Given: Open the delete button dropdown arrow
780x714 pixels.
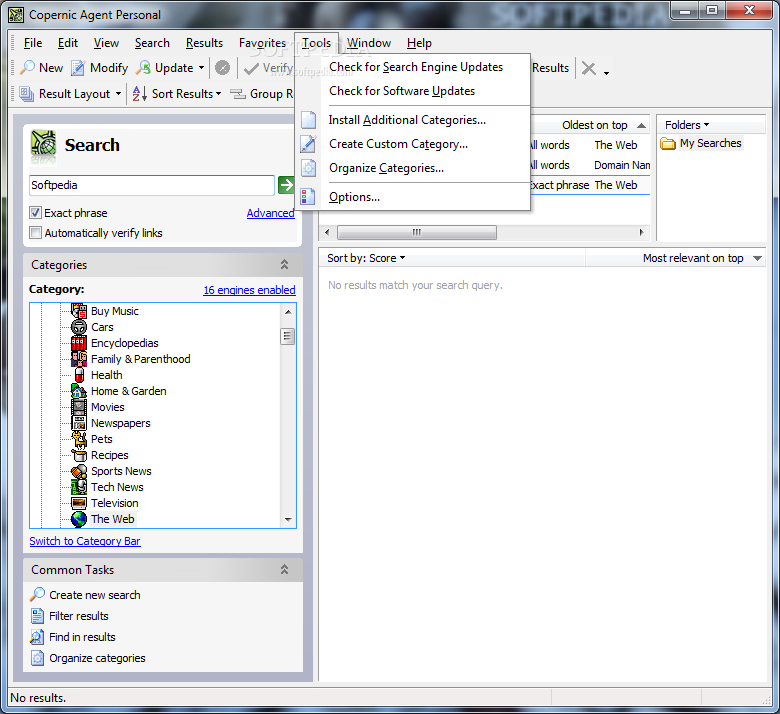Looking at the screenshot, I should (x=606, y=73).
